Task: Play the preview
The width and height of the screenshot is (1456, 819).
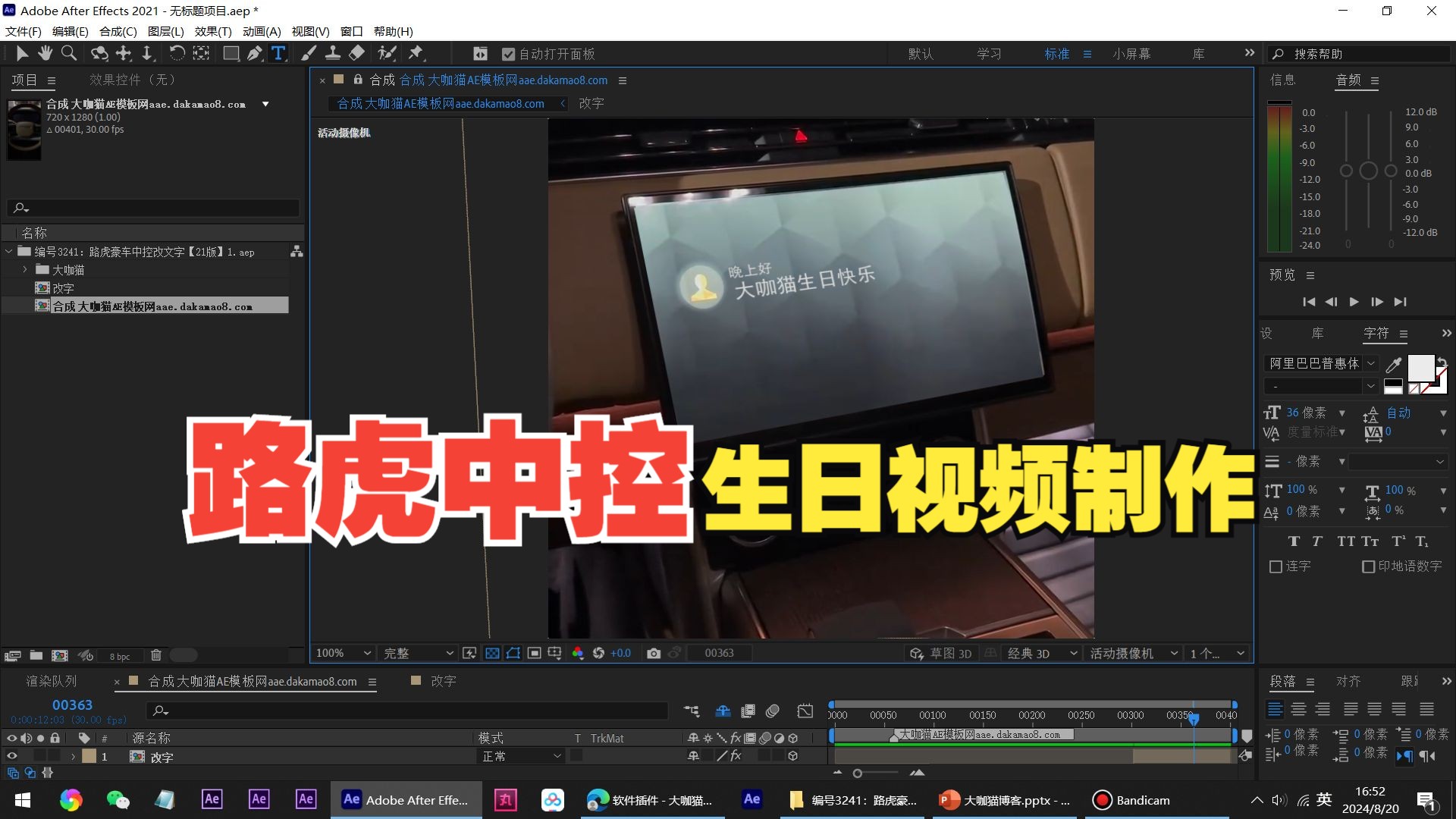Action: pyautogui.click(x=1354, y=302)
